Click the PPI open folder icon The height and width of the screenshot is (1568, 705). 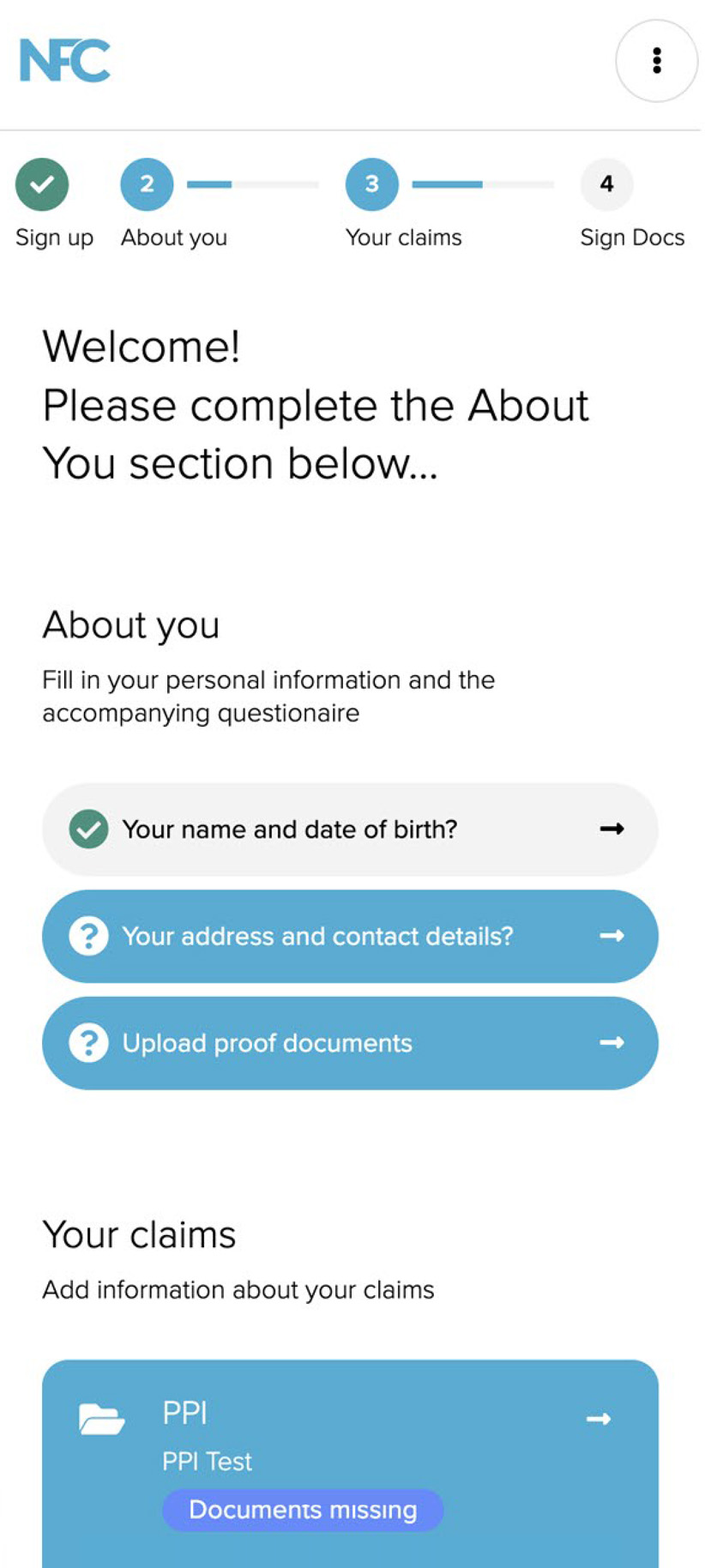point(101,1419)
